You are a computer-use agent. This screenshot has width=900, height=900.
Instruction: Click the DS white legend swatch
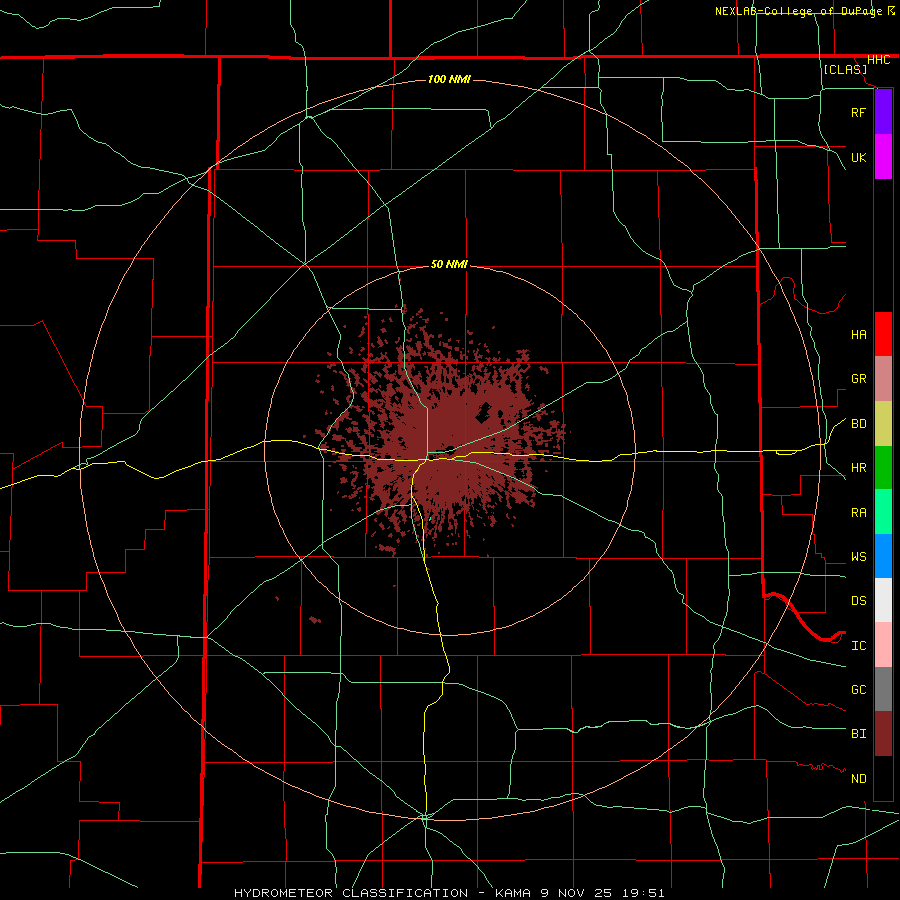[x=883, y=600]
